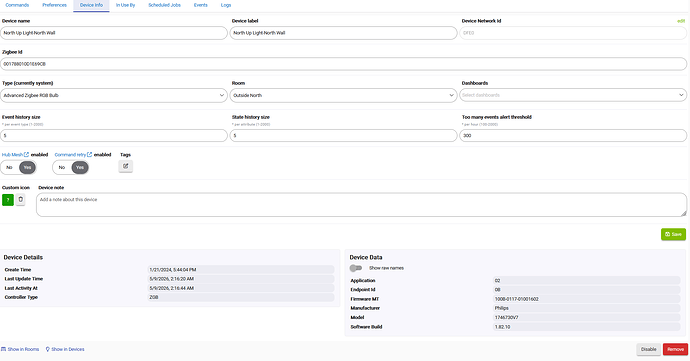Click the green custom icon button
This screenshot has height=361, width=690.
pyautogui.click(x=8, y=200)
